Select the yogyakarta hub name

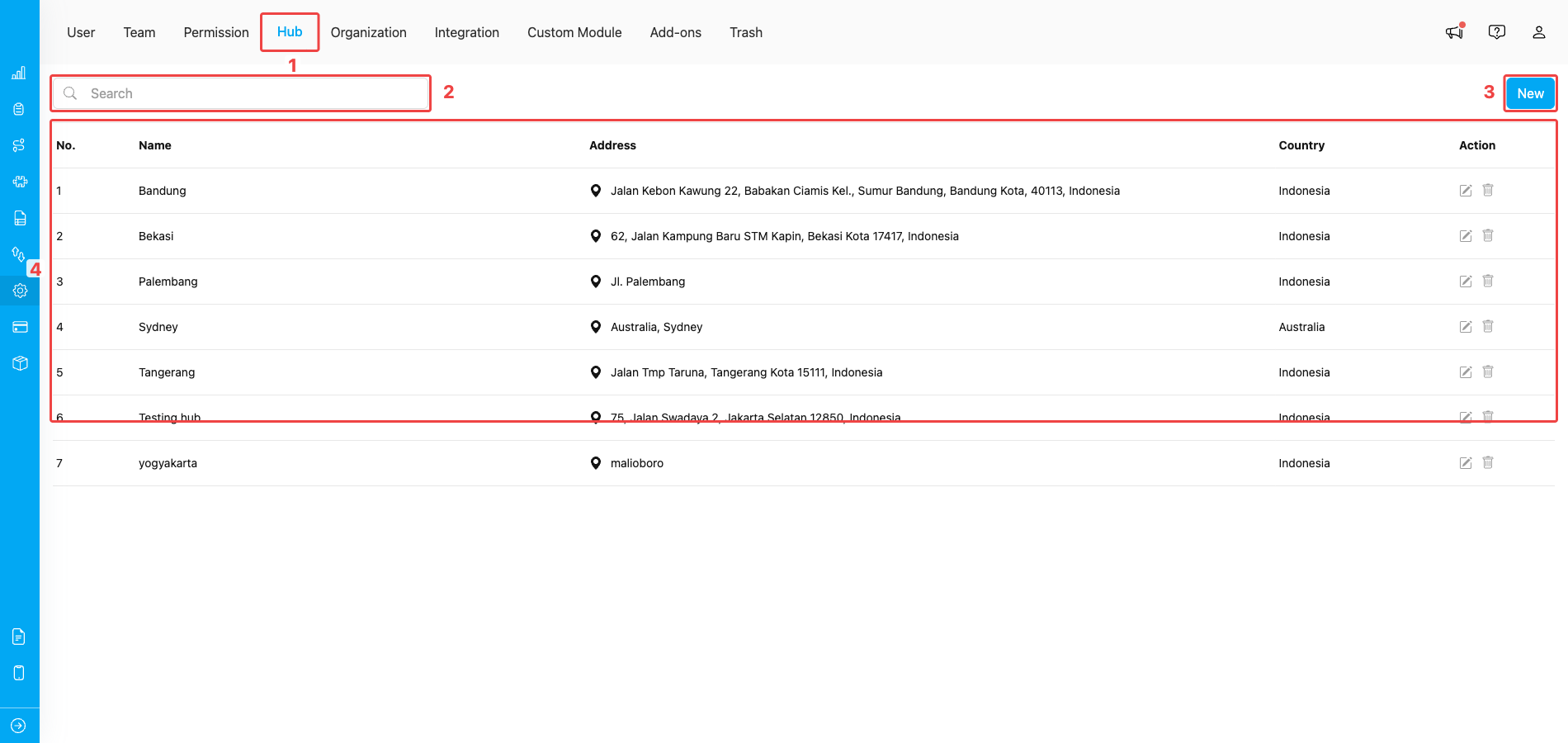pyautogui.click(x=168, y=463)
